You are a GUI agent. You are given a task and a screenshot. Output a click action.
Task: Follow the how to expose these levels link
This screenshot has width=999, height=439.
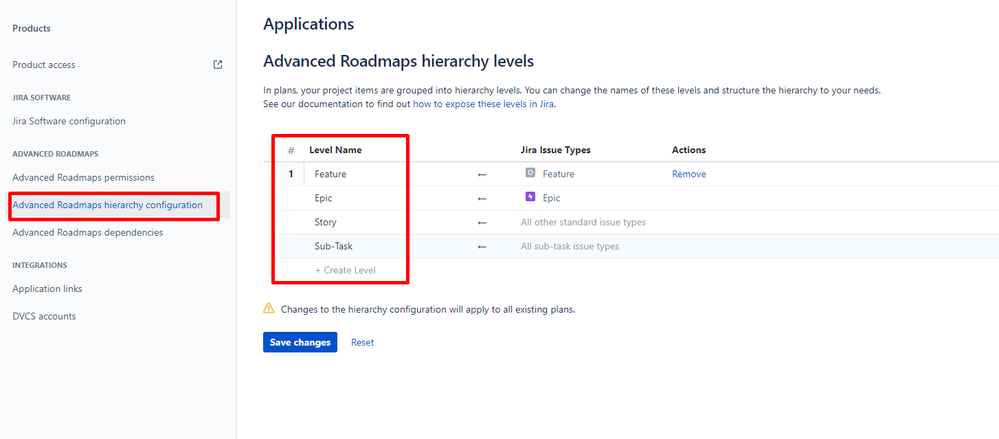(484, 104)
